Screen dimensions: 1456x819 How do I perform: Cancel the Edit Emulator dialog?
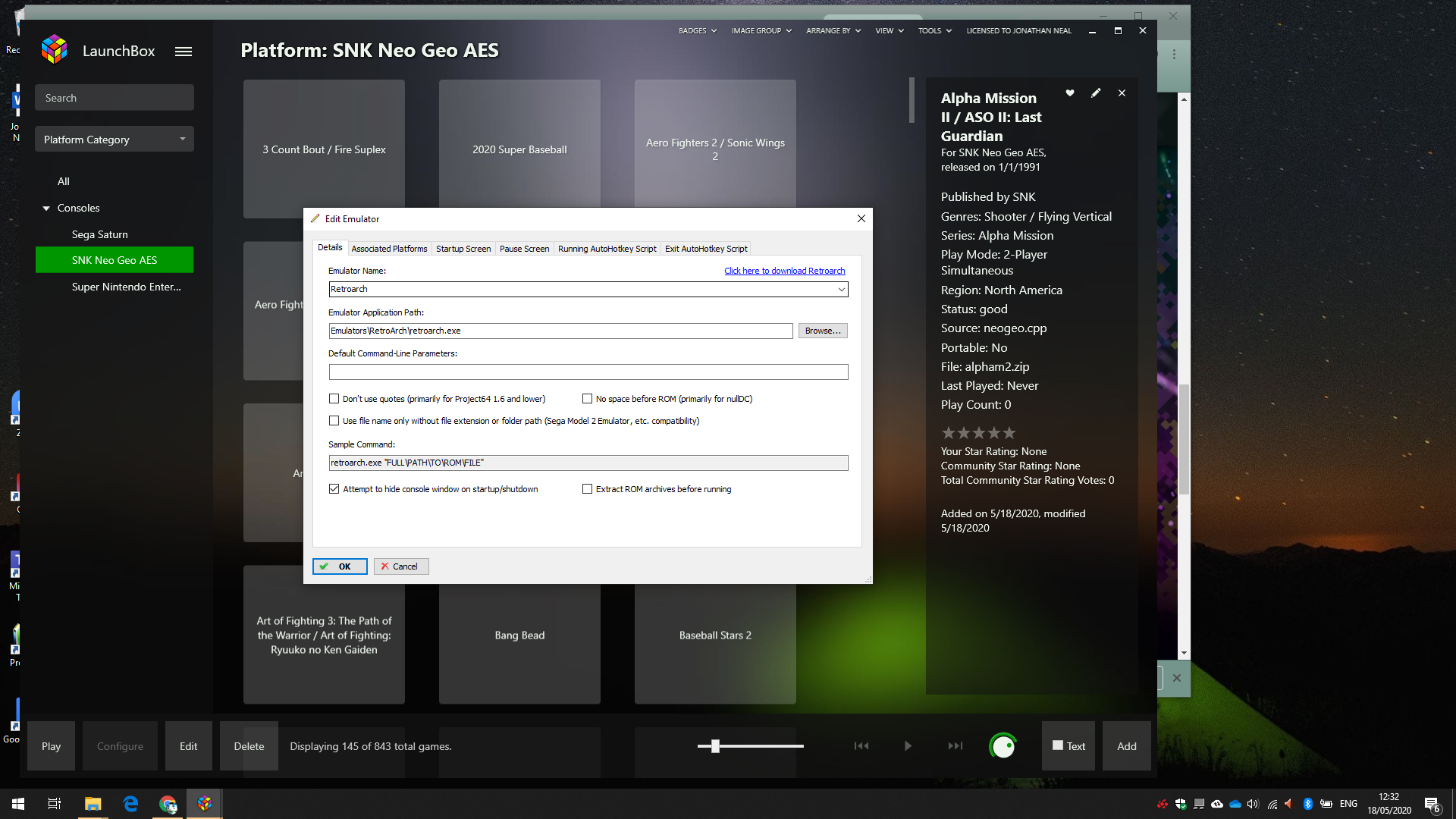click(x=401, y=566)
